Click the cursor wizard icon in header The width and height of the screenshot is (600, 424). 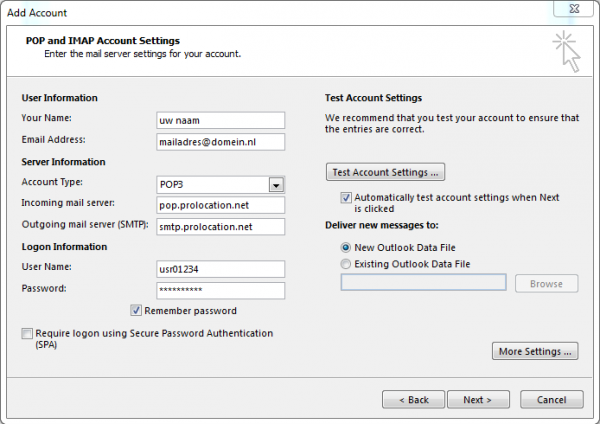coord(568,53)
